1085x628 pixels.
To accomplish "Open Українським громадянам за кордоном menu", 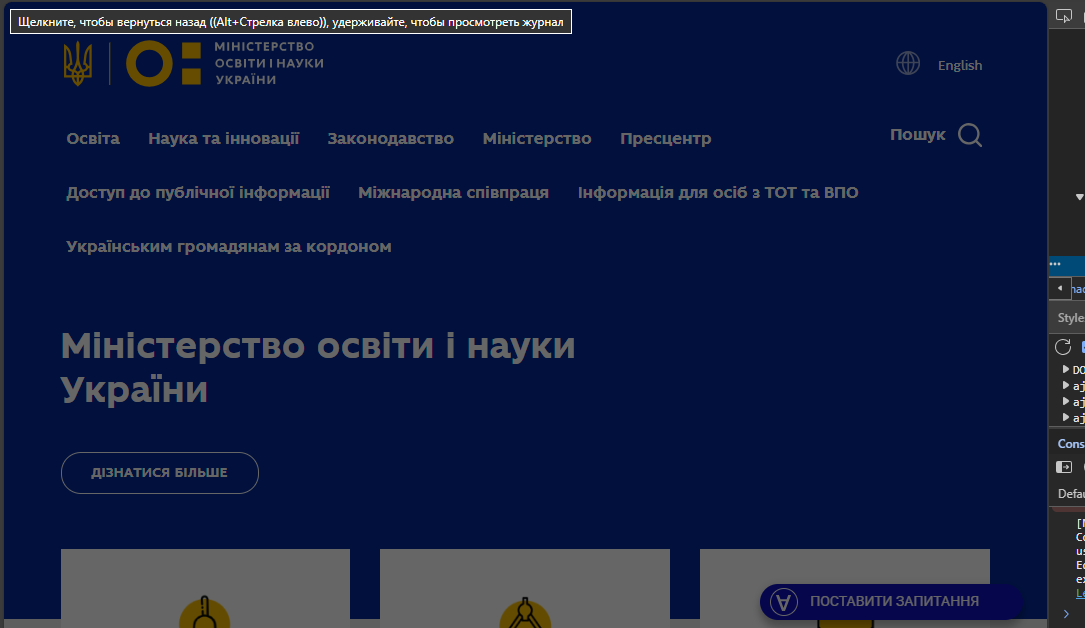I will click(229, 246).
